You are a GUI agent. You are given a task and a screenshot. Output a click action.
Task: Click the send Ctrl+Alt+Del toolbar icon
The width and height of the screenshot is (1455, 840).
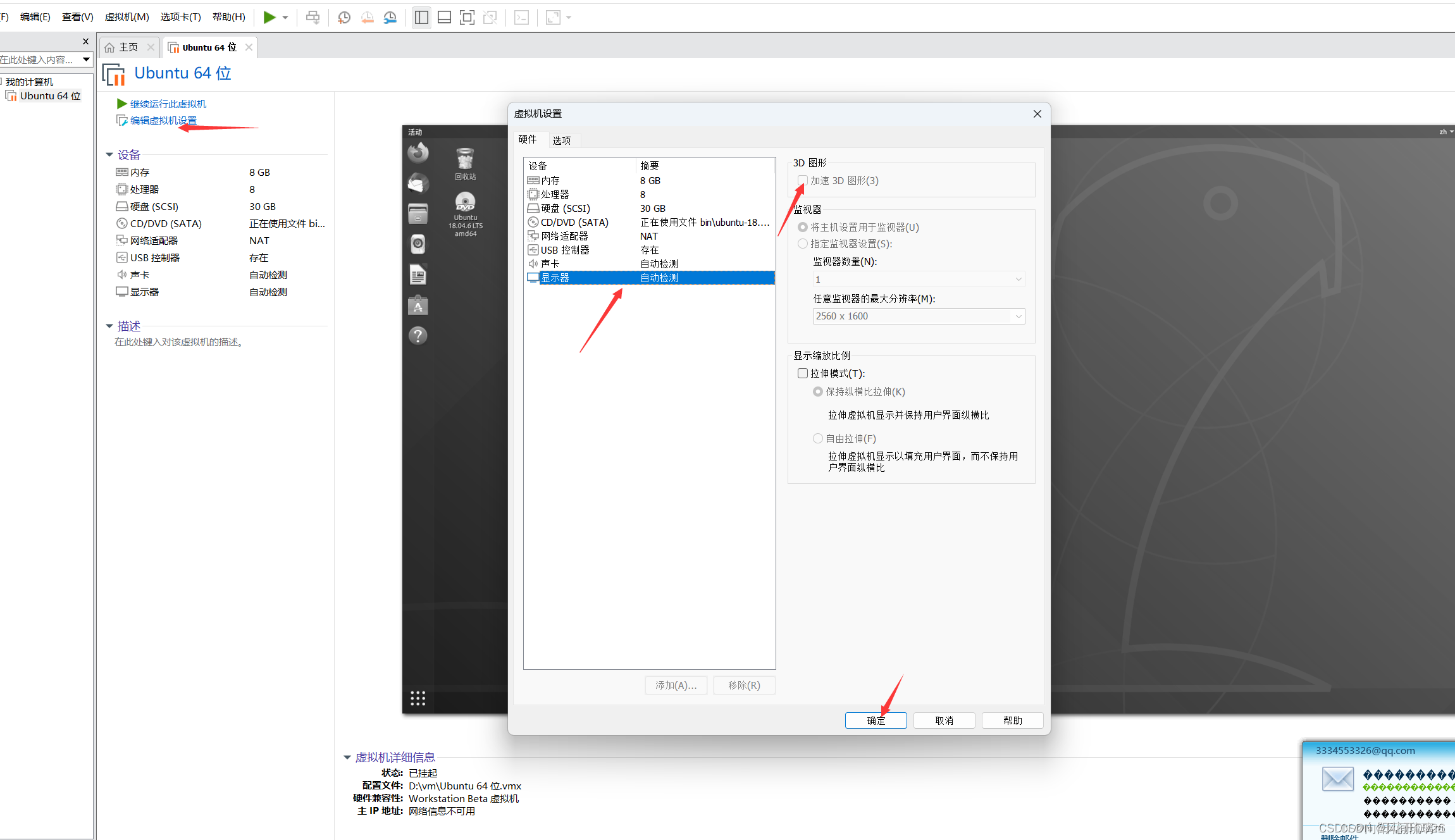tap(313, 17)
